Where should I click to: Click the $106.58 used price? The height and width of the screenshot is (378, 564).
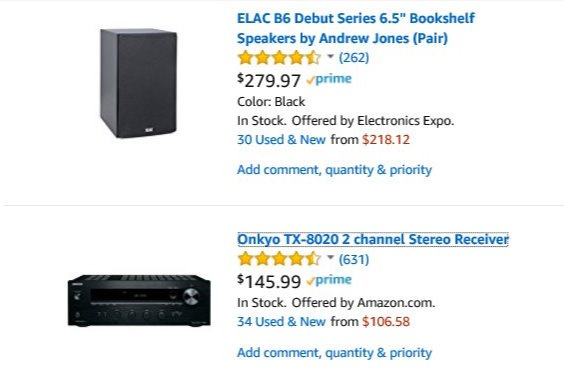[x=386, y=322]
